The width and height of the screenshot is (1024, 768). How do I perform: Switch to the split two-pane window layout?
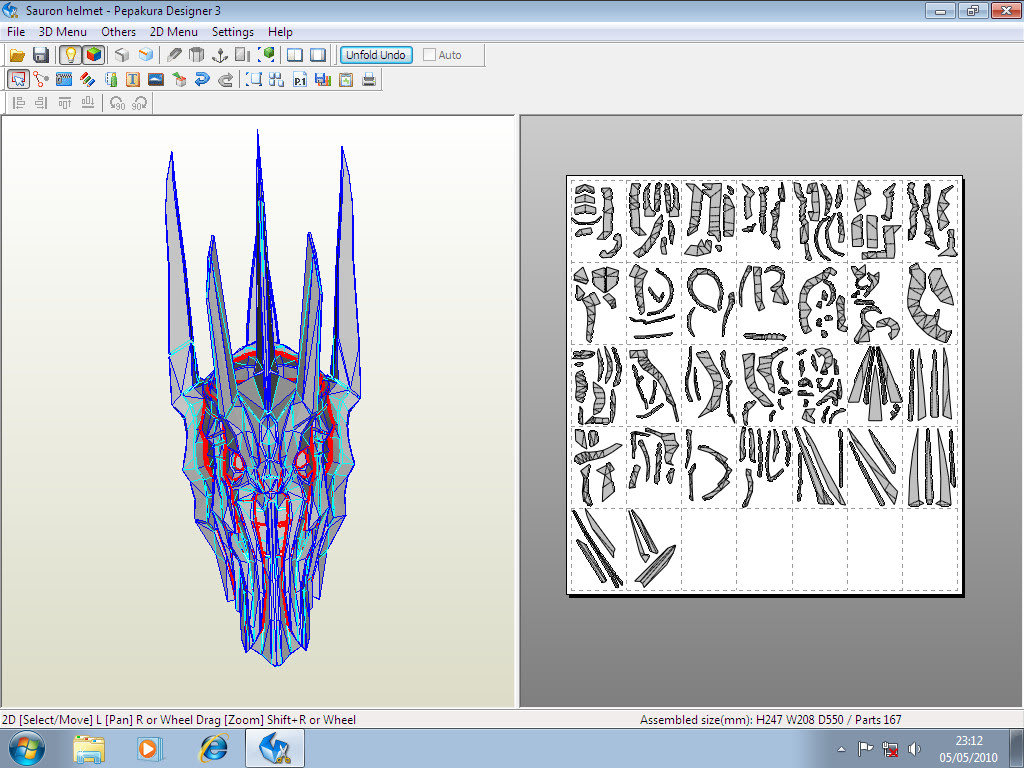[x=295, y=55]
